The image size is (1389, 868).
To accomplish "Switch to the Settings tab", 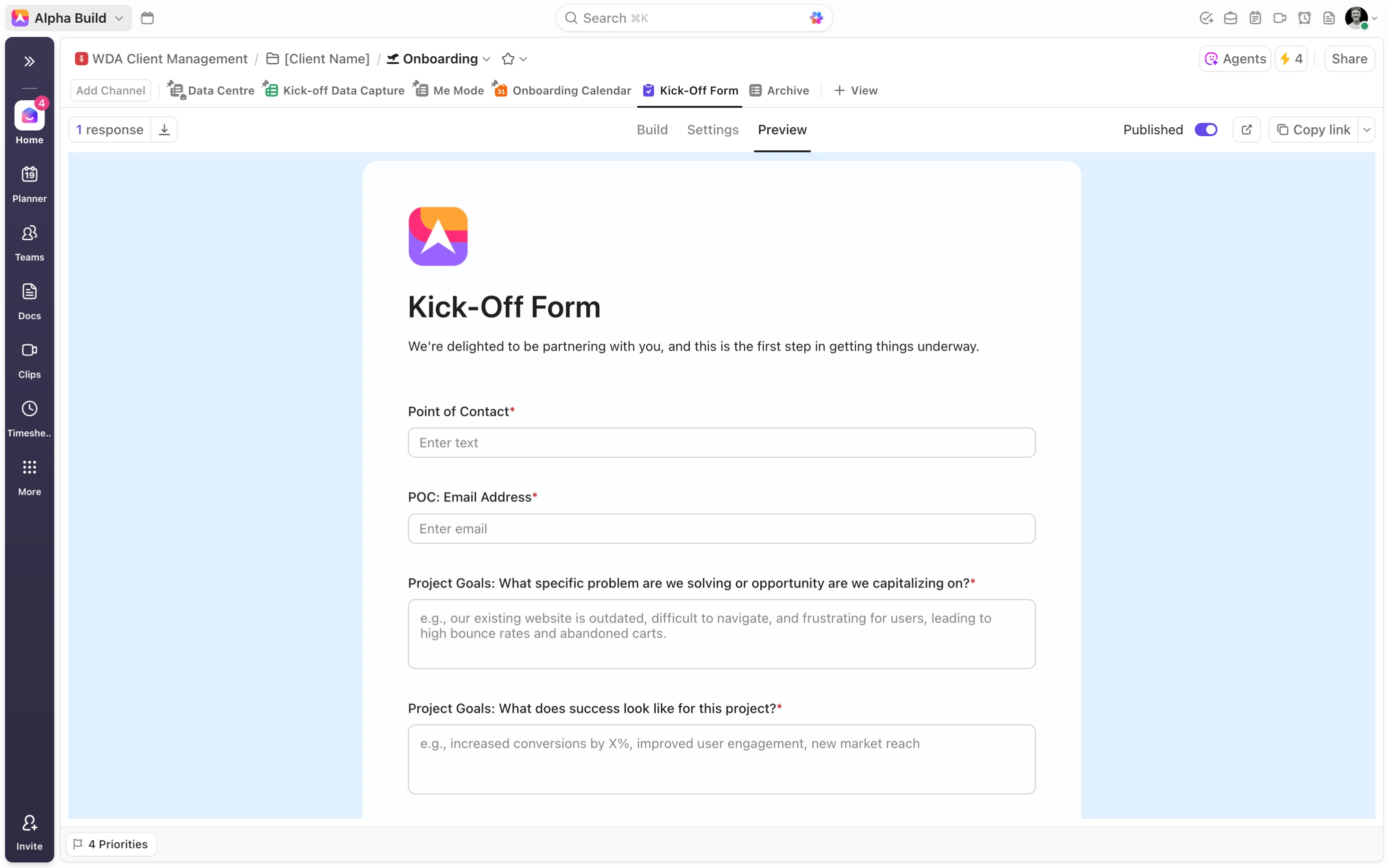I will pyautogui.click(x=712, y=130).
